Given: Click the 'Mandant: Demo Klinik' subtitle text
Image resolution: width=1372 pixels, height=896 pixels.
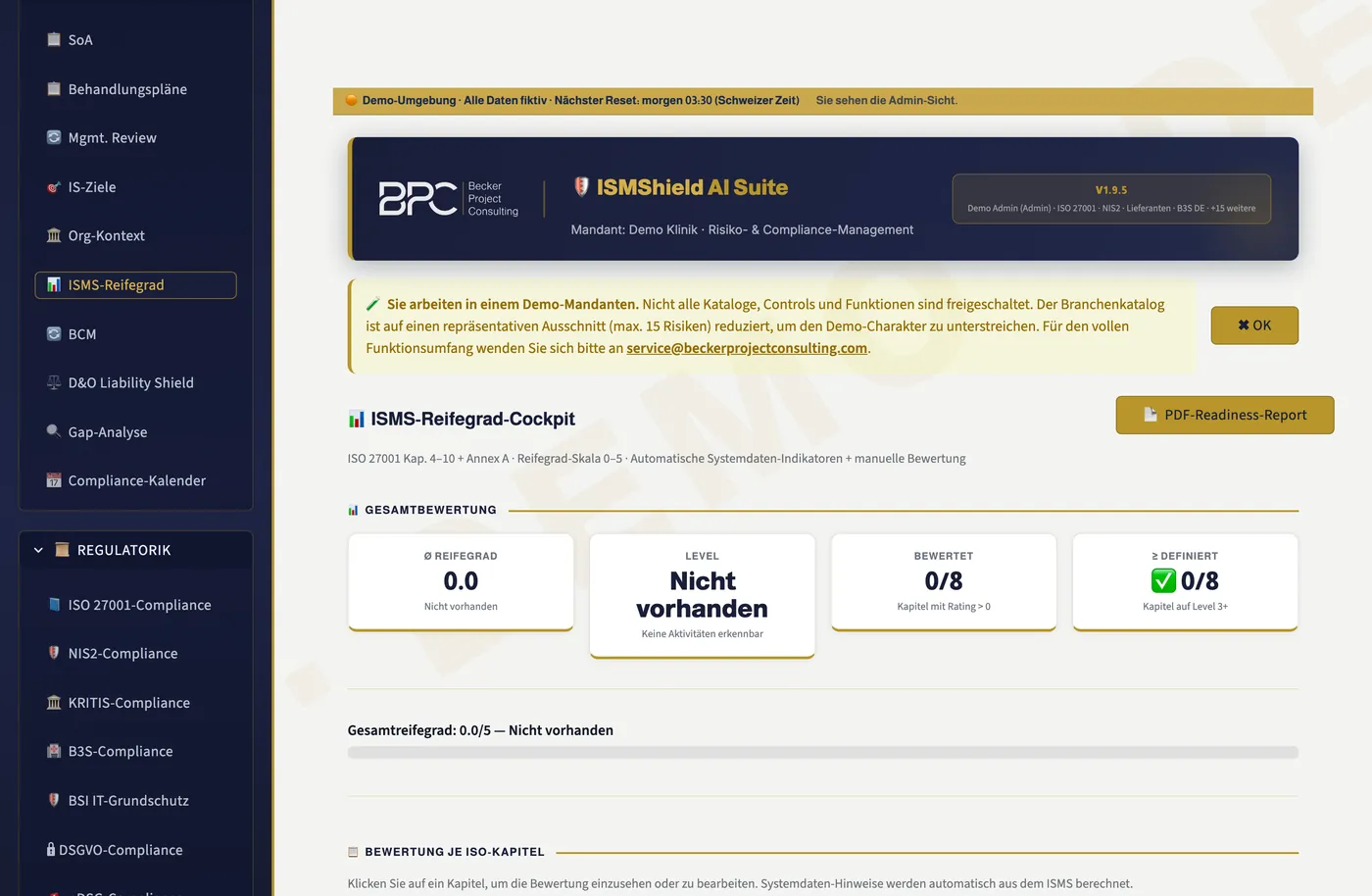Looking at the screenshot, I should pos(742,229).
